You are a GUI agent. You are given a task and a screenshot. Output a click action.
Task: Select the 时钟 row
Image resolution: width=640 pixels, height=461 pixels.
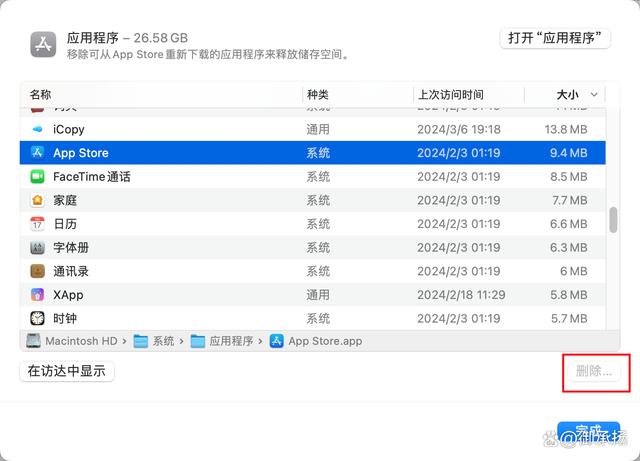(313, 318)
